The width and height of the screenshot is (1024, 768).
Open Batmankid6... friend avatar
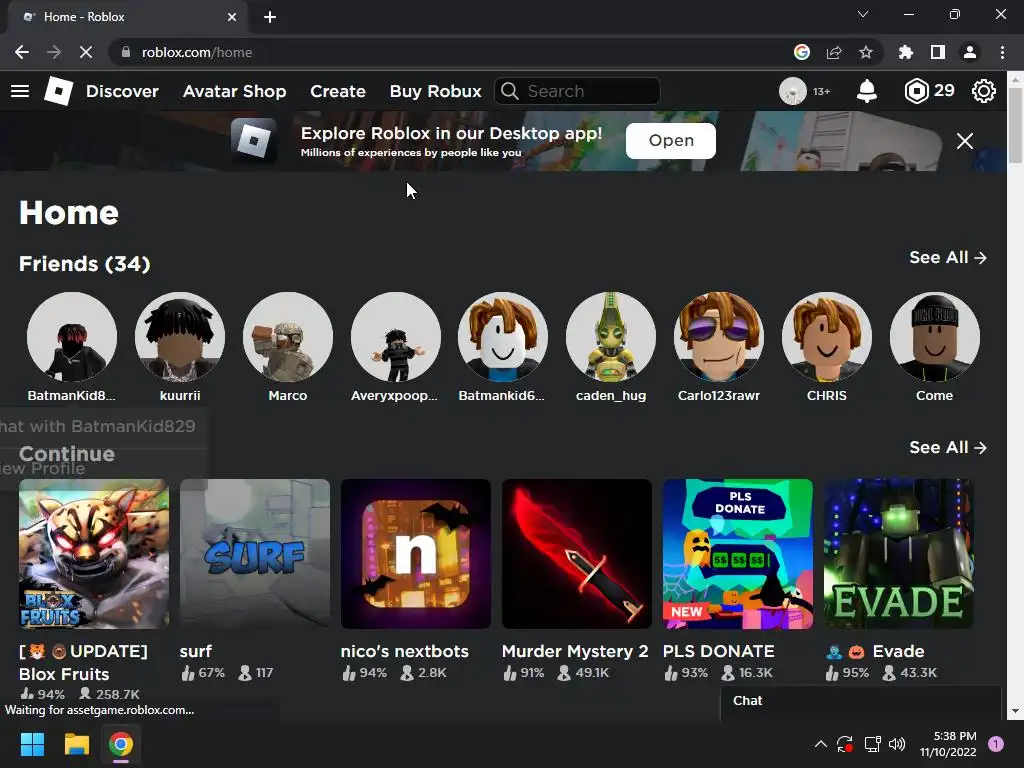coord(503,337)
